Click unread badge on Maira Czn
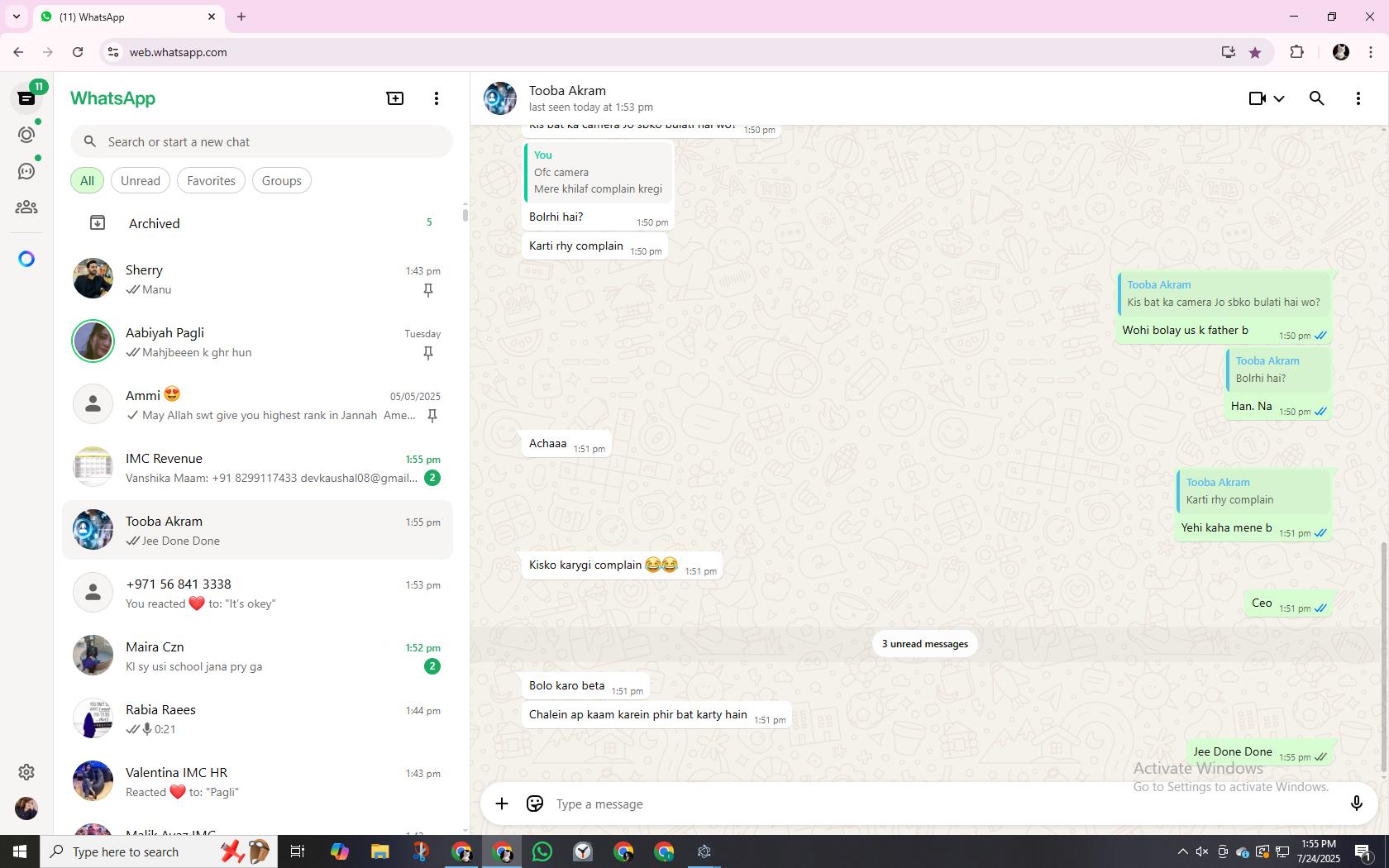This screenshot has width=1389, height=868. [432, 666]
